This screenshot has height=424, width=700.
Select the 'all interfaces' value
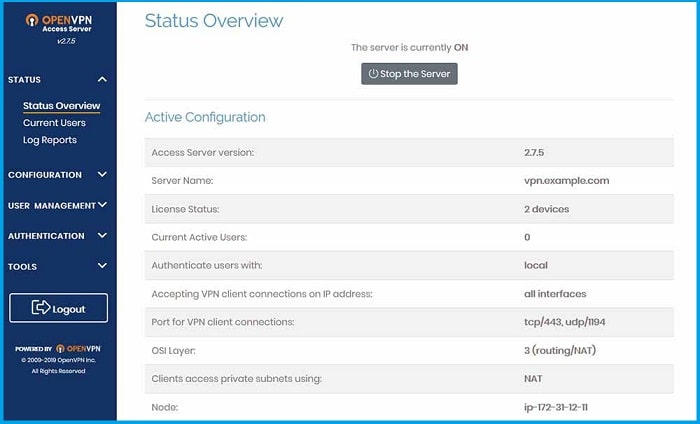555,294
